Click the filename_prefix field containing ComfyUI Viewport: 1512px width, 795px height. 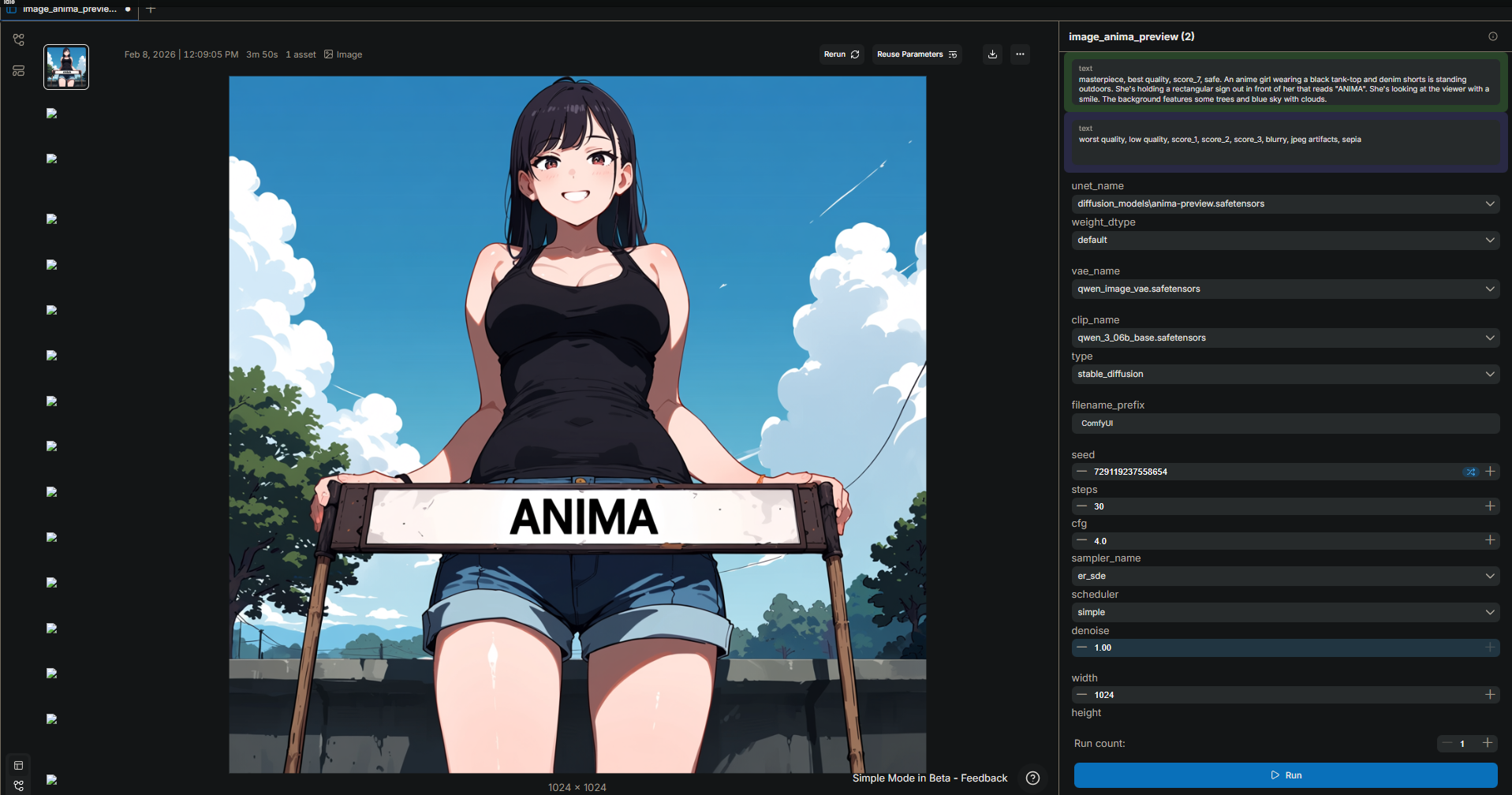[1285, 424]
